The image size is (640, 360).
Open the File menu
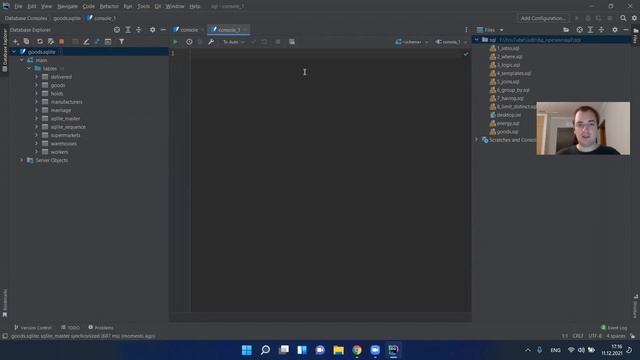click(18, 6)
